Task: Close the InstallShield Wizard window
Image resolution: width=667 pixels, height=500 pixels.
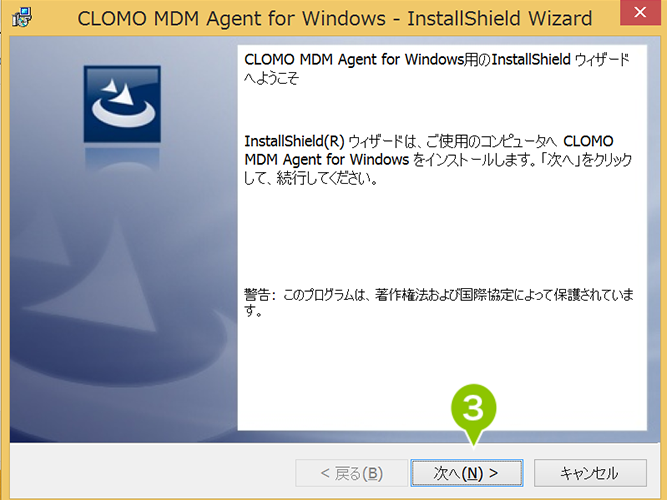Action: pyautogui.click(x=640, y=12)
